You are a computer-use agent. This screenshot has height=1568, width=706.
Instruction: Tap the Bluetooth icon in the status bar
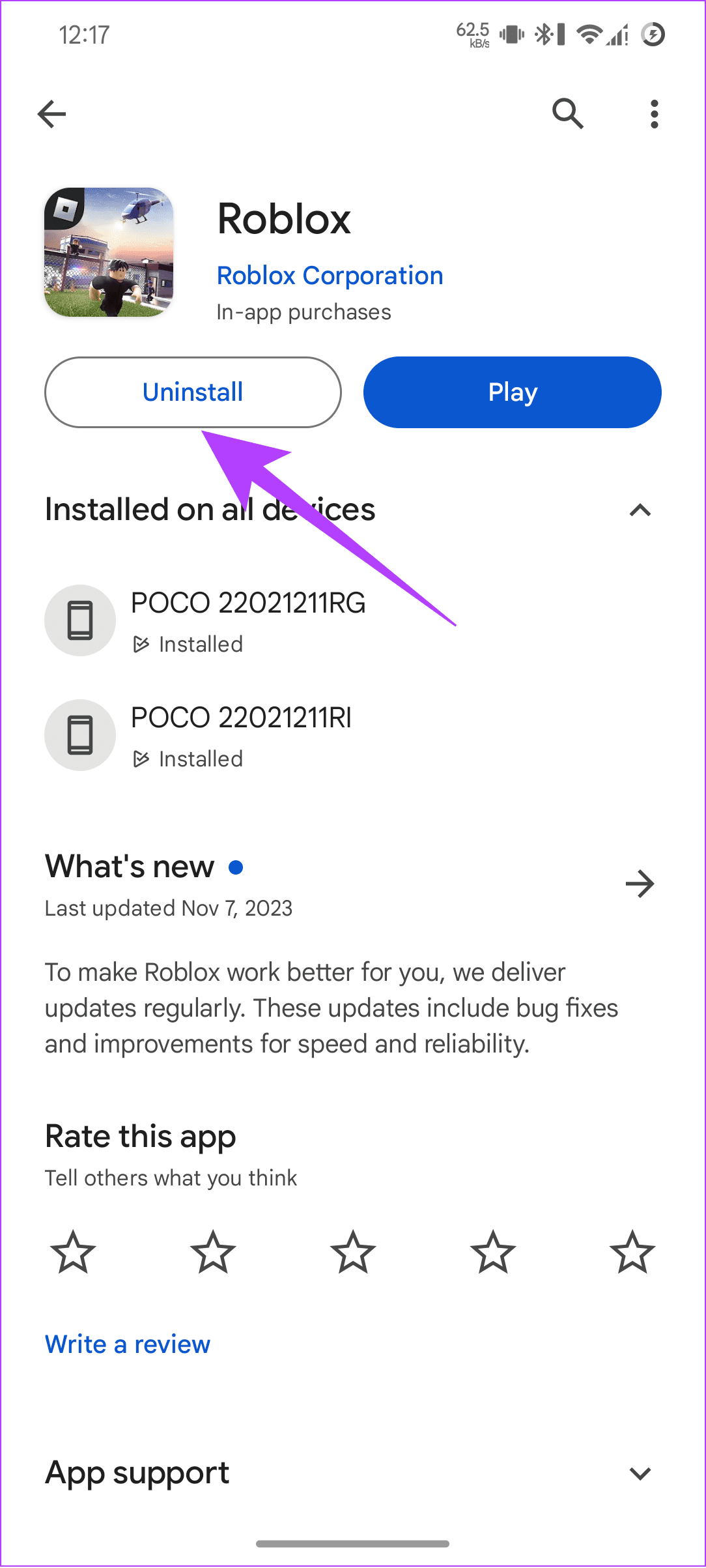pos(543,35)
